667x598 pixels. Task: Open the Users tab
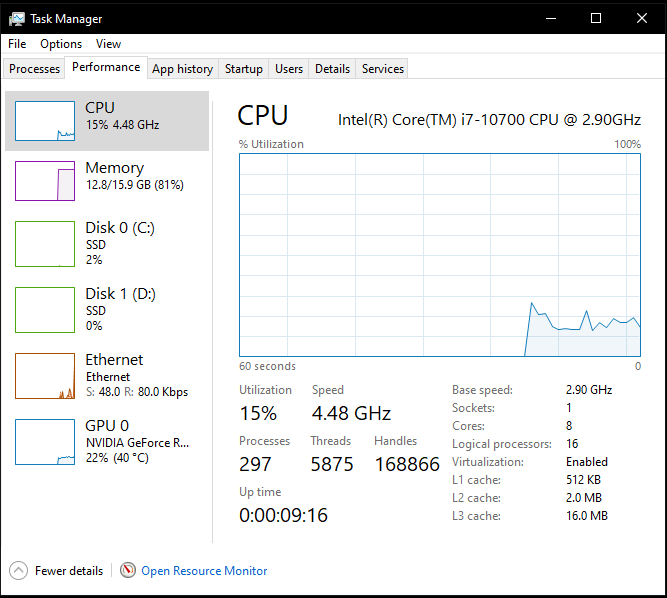click(x=289, y=69)
